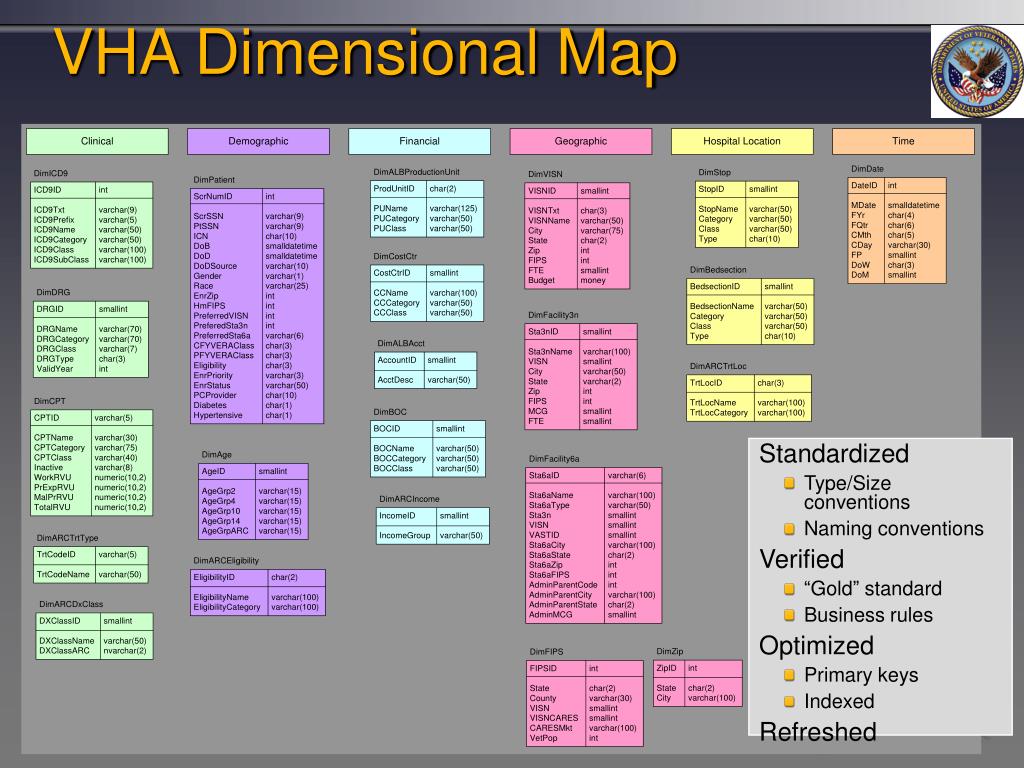Click the DimFacility3n table label
The height and width of the screenshot is (768, 1024).
click(x=554, y=315)
